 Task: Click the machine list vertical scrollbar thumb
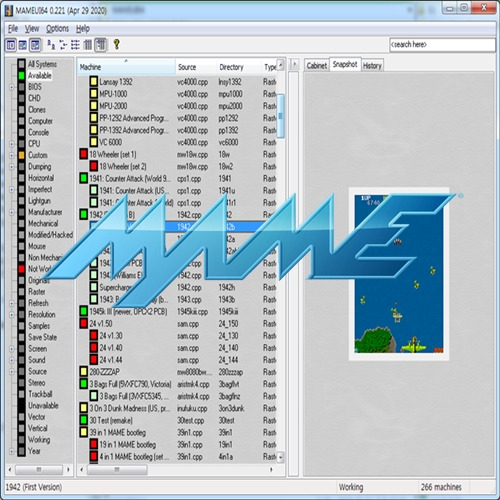pos(281,116)
